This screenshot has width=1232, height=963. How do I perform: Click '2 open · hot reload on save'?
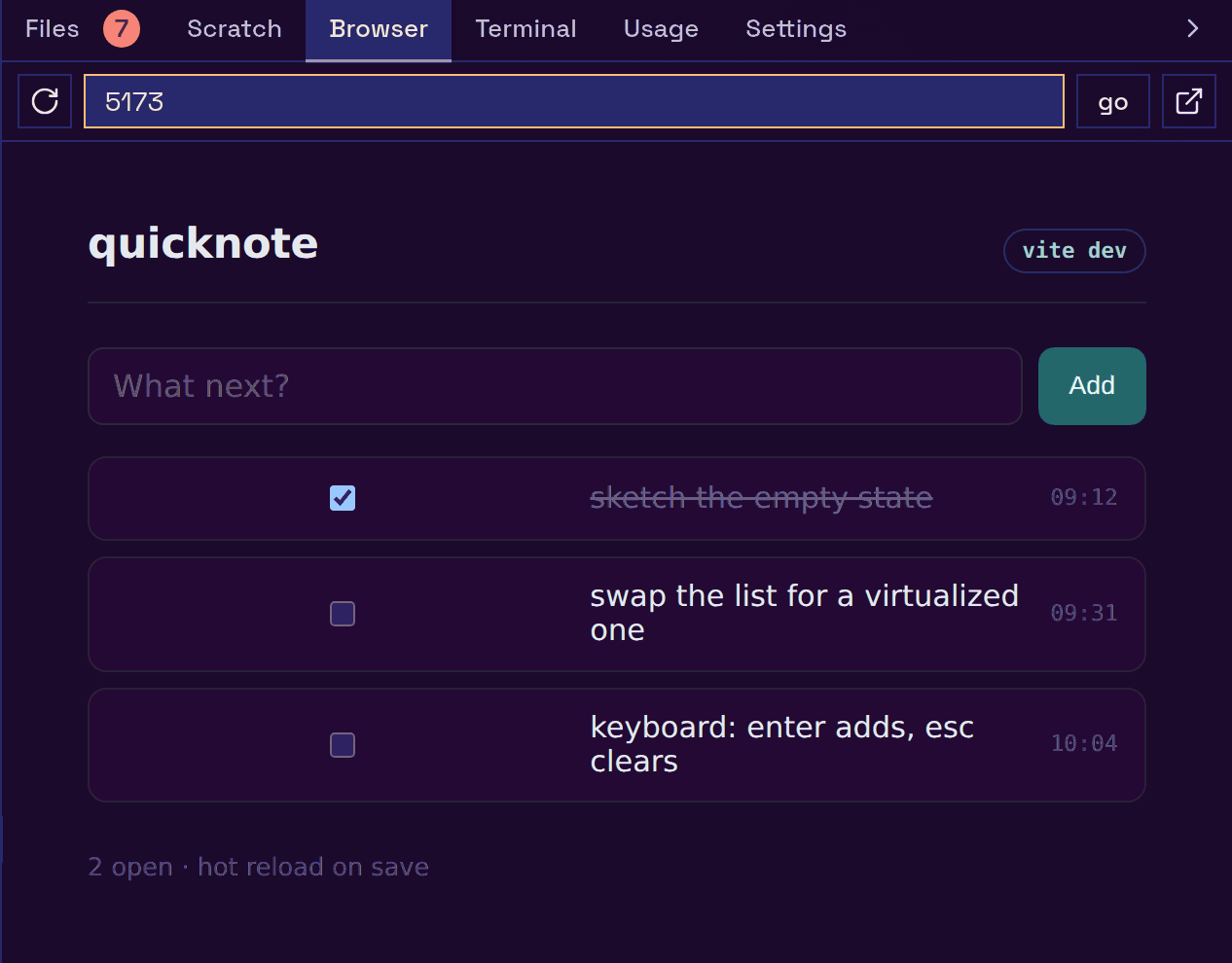pyautogui.click(x=259, y=867)
